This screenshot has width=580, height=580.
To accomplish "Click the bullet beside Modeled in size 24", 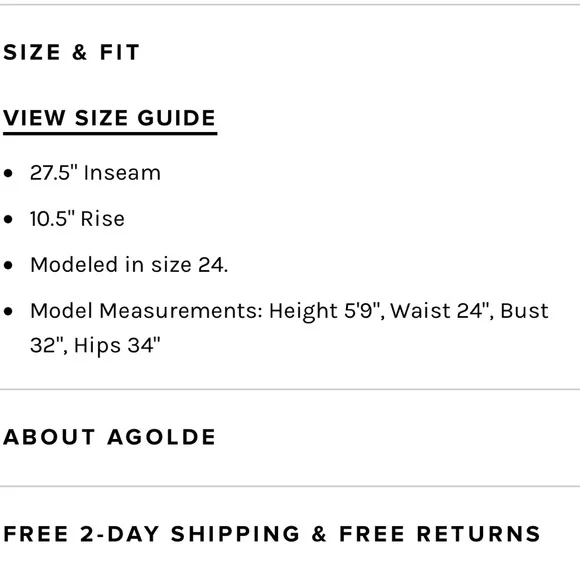I will (x=8, y=265).
